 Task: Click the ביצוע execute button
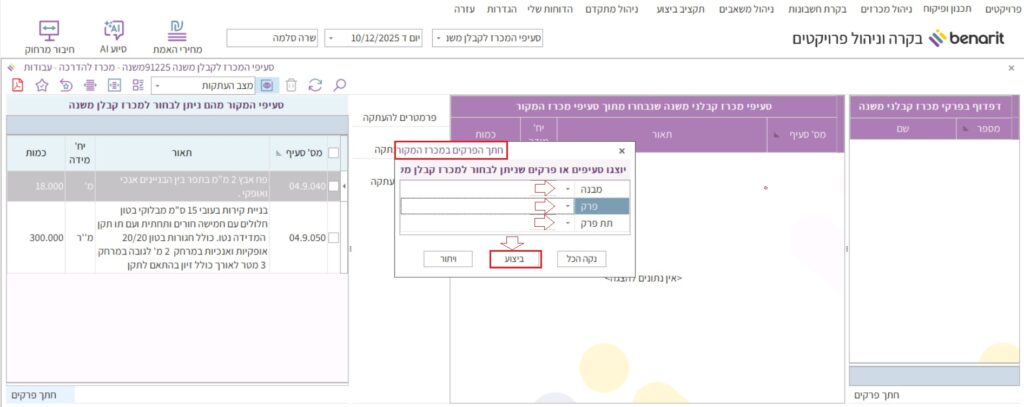click(x=515, y=259)
